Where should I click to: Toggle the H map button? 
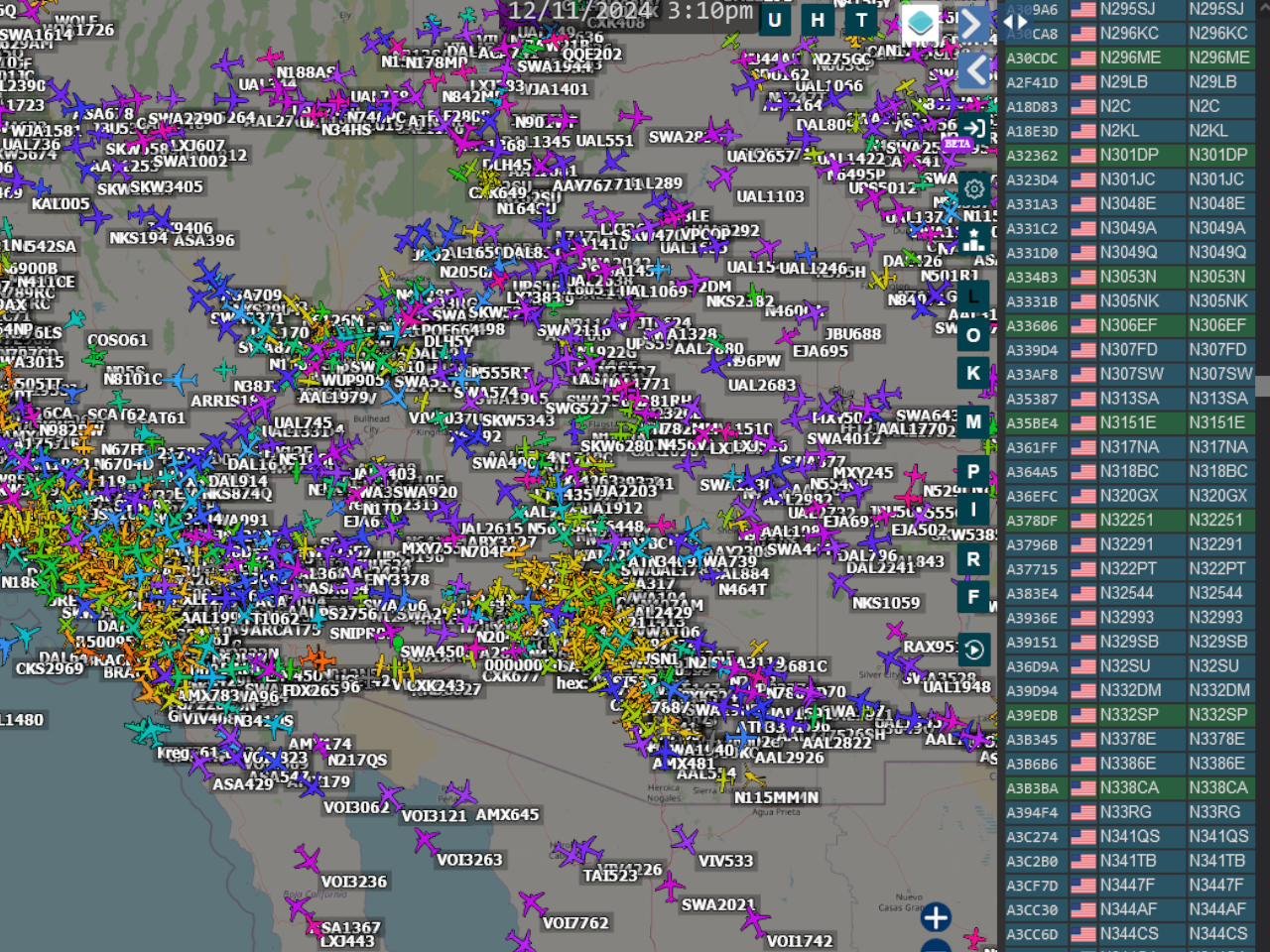click(818, 20)
